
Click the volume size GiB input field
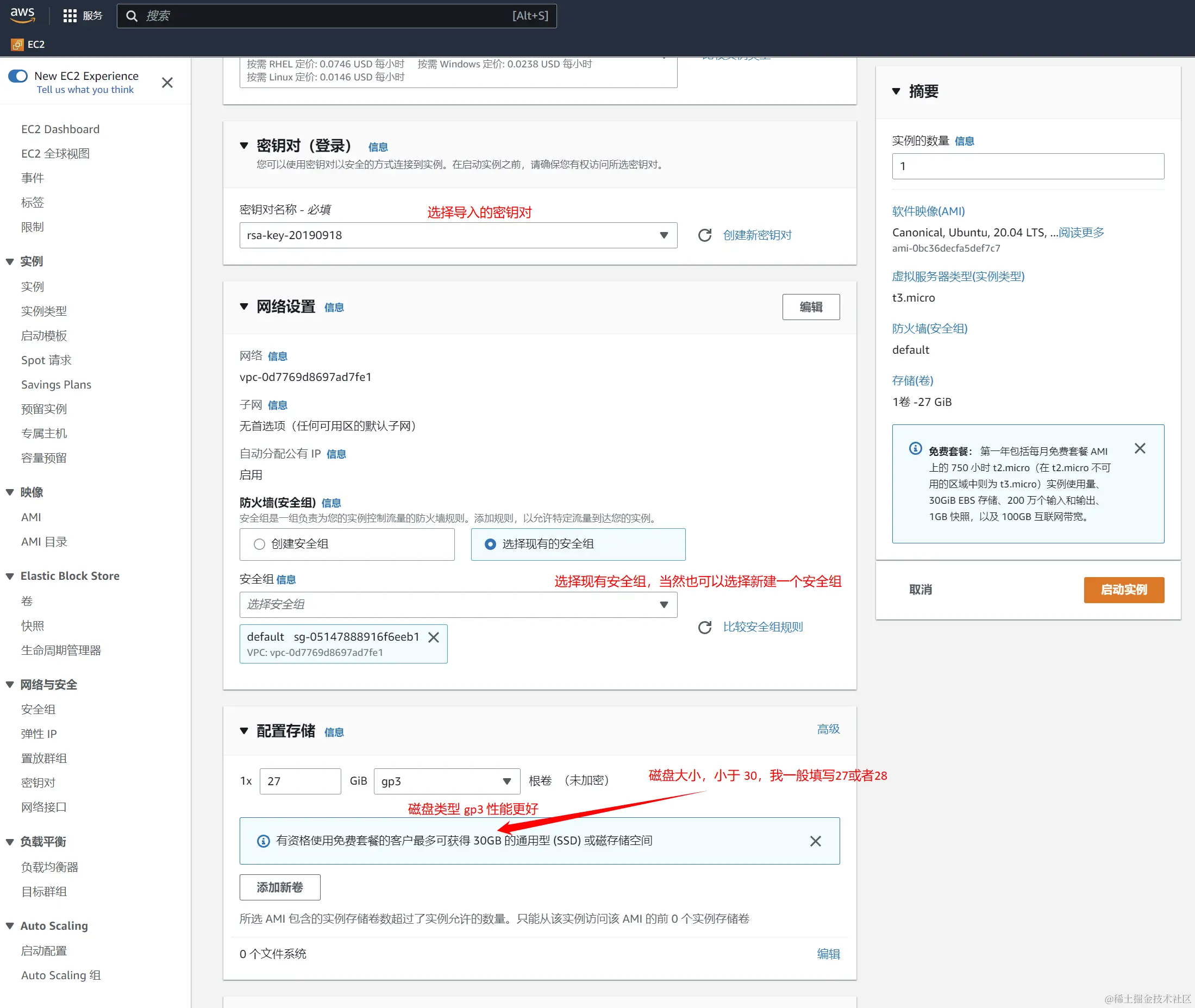(x=300, y=781)
